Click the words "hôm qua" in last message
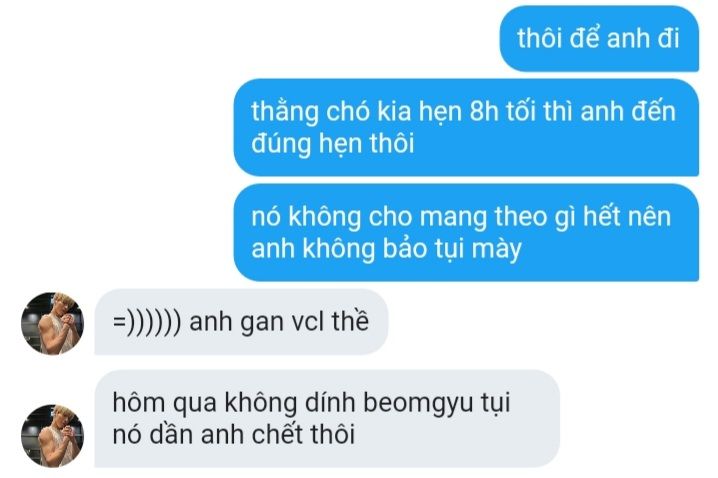 click(164, 404)
